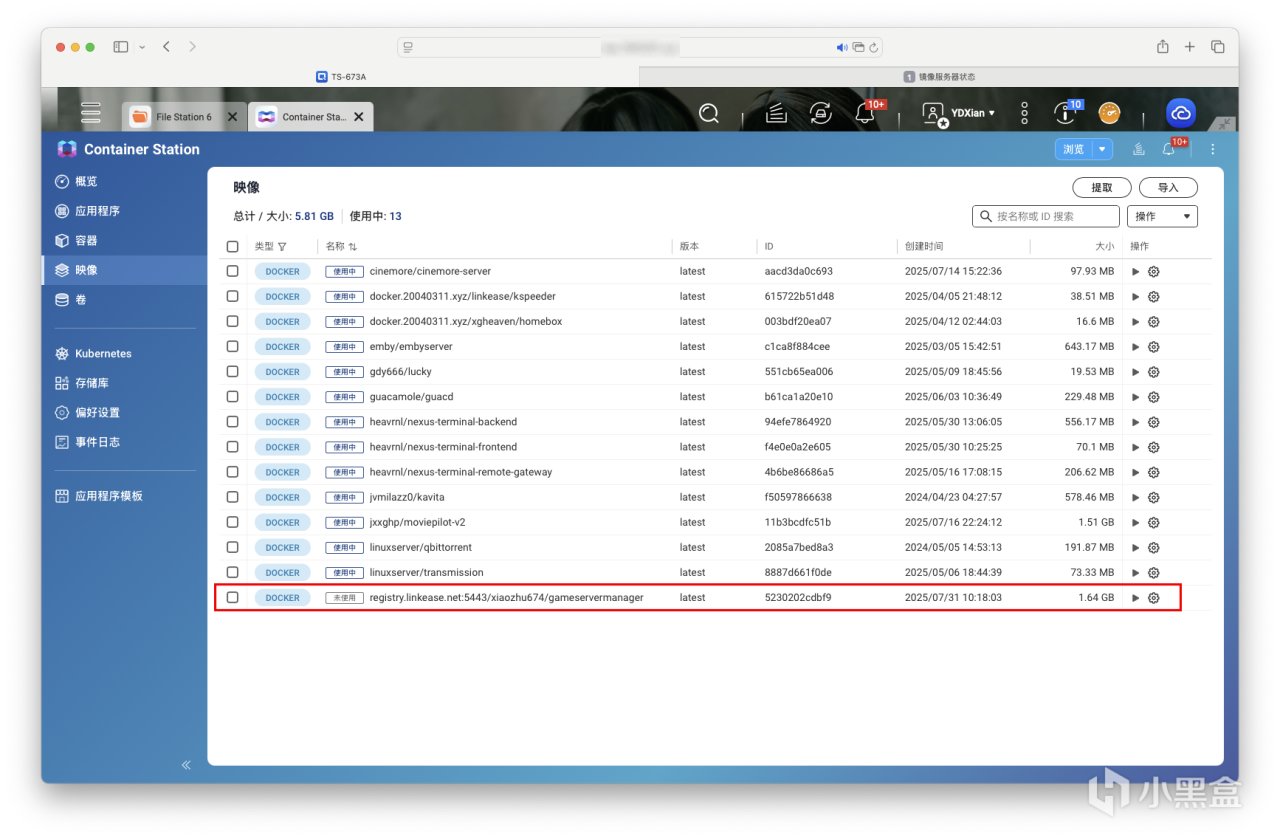Create container from gameservermanager image

(x=1135, y=598)
